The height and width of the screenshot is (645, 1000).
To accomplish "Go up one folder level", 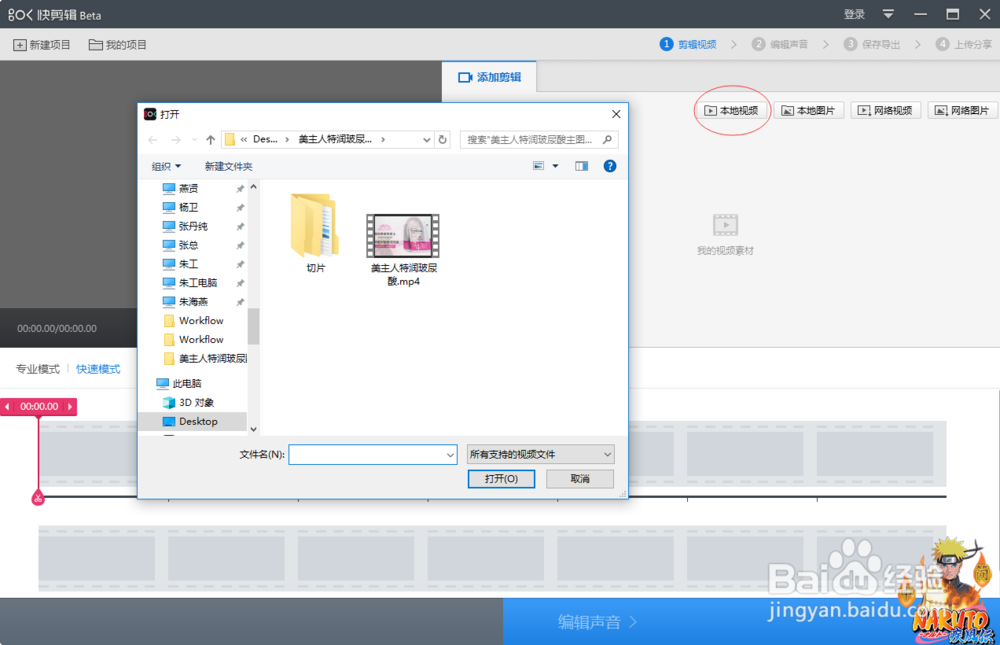I will point(210,140).
